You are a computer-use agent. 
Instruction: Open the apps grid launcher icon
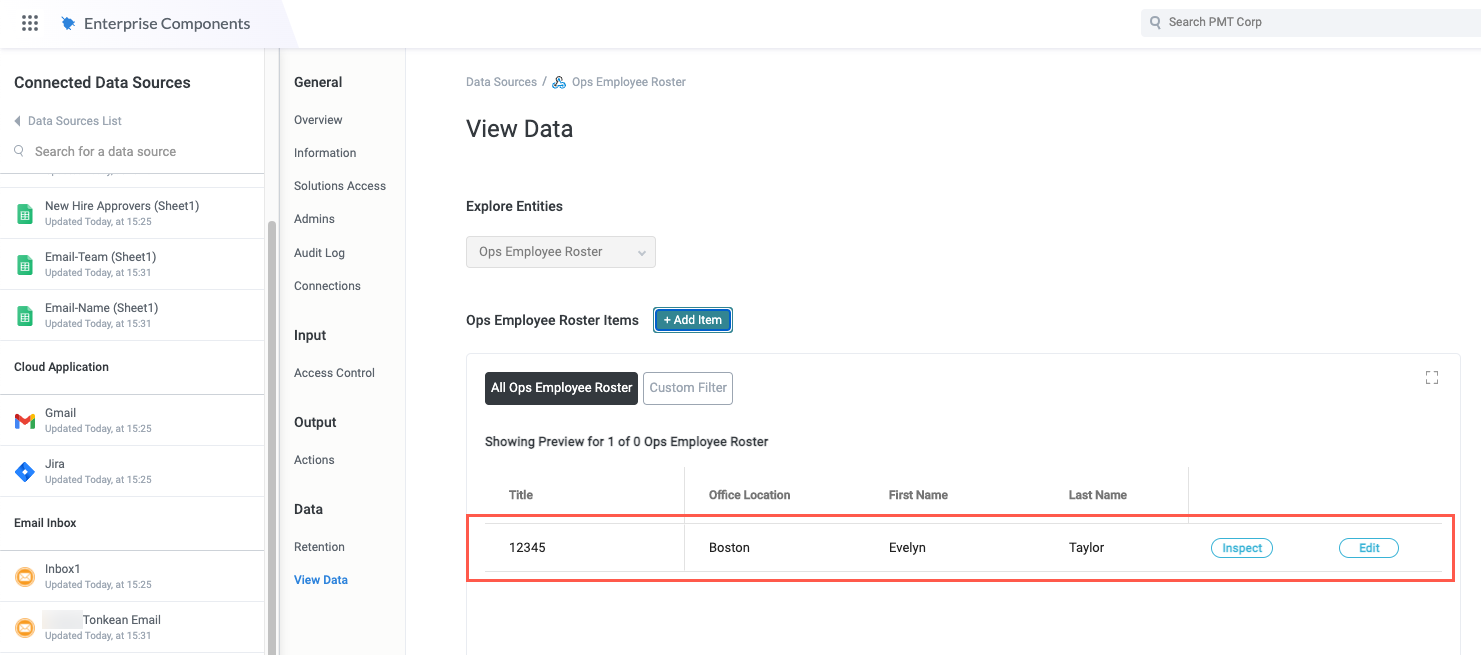30,23
